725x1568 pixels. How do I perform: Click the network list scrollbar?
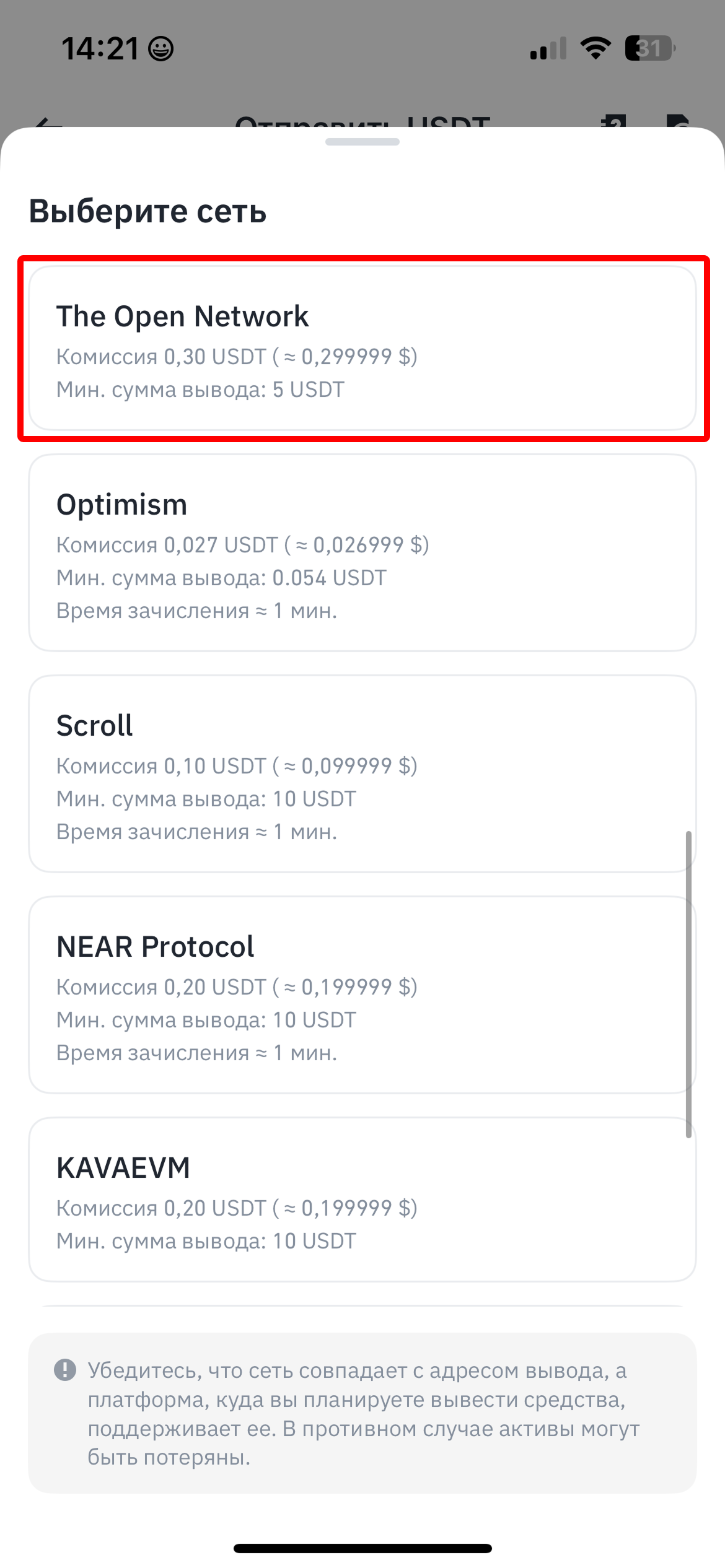688,985
